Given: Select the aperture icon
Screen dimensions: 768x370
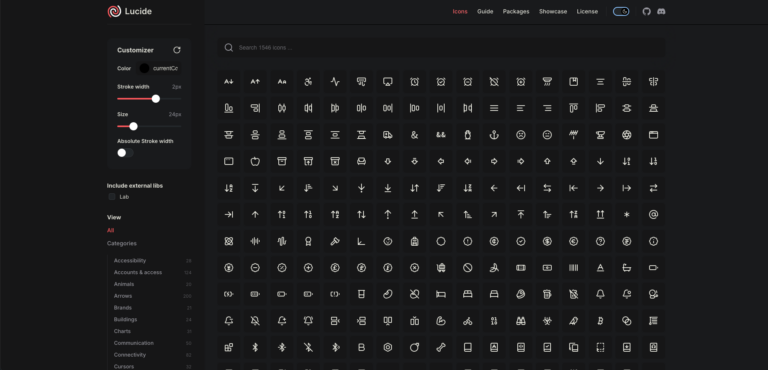Looking at the screenshot, I should (x=626, y=135).
